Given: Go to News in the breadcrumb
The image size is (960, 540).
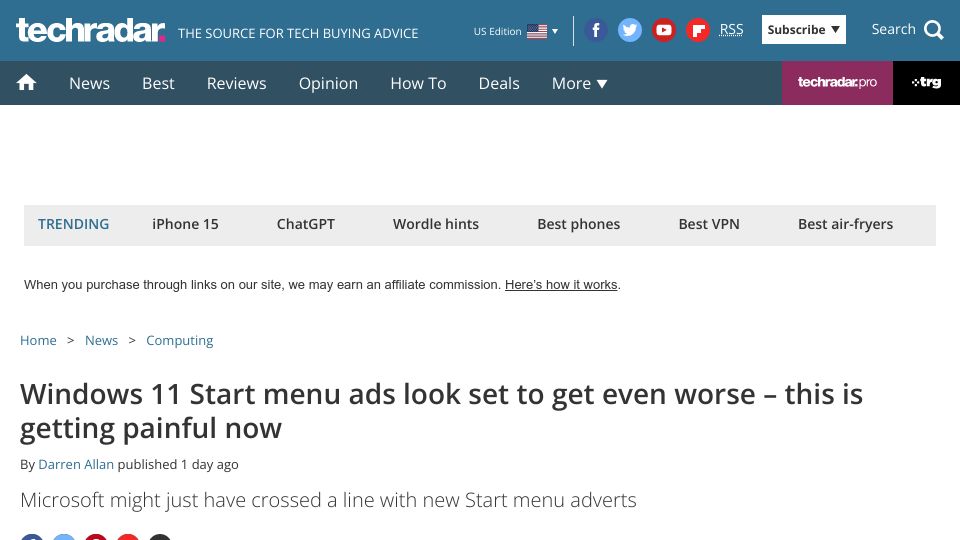Looking at the screenshot, I should 101,340.
